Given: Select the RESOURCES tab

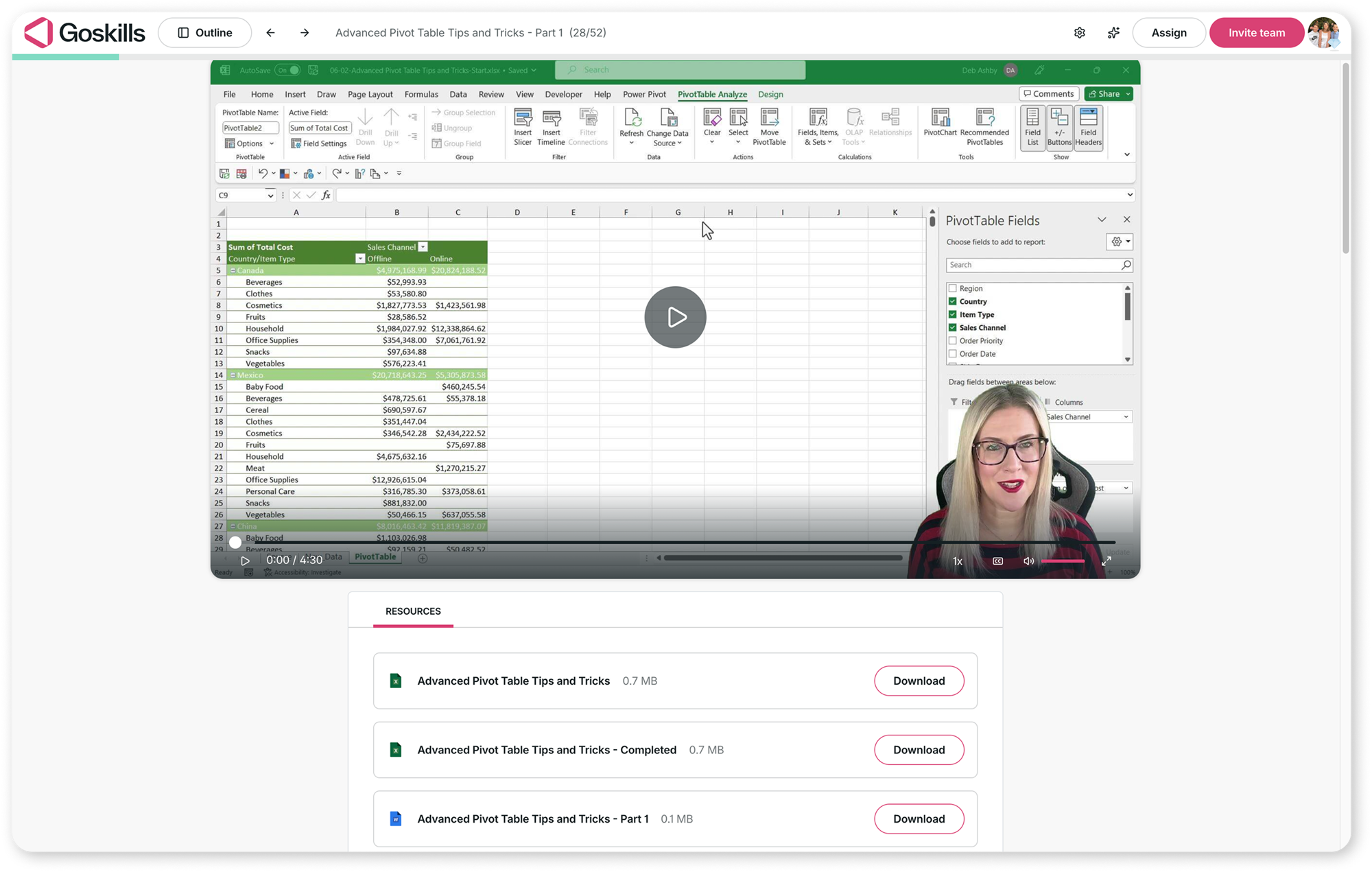Looking at the screenshot, I should pyautogui.click(x=413, y=611).
